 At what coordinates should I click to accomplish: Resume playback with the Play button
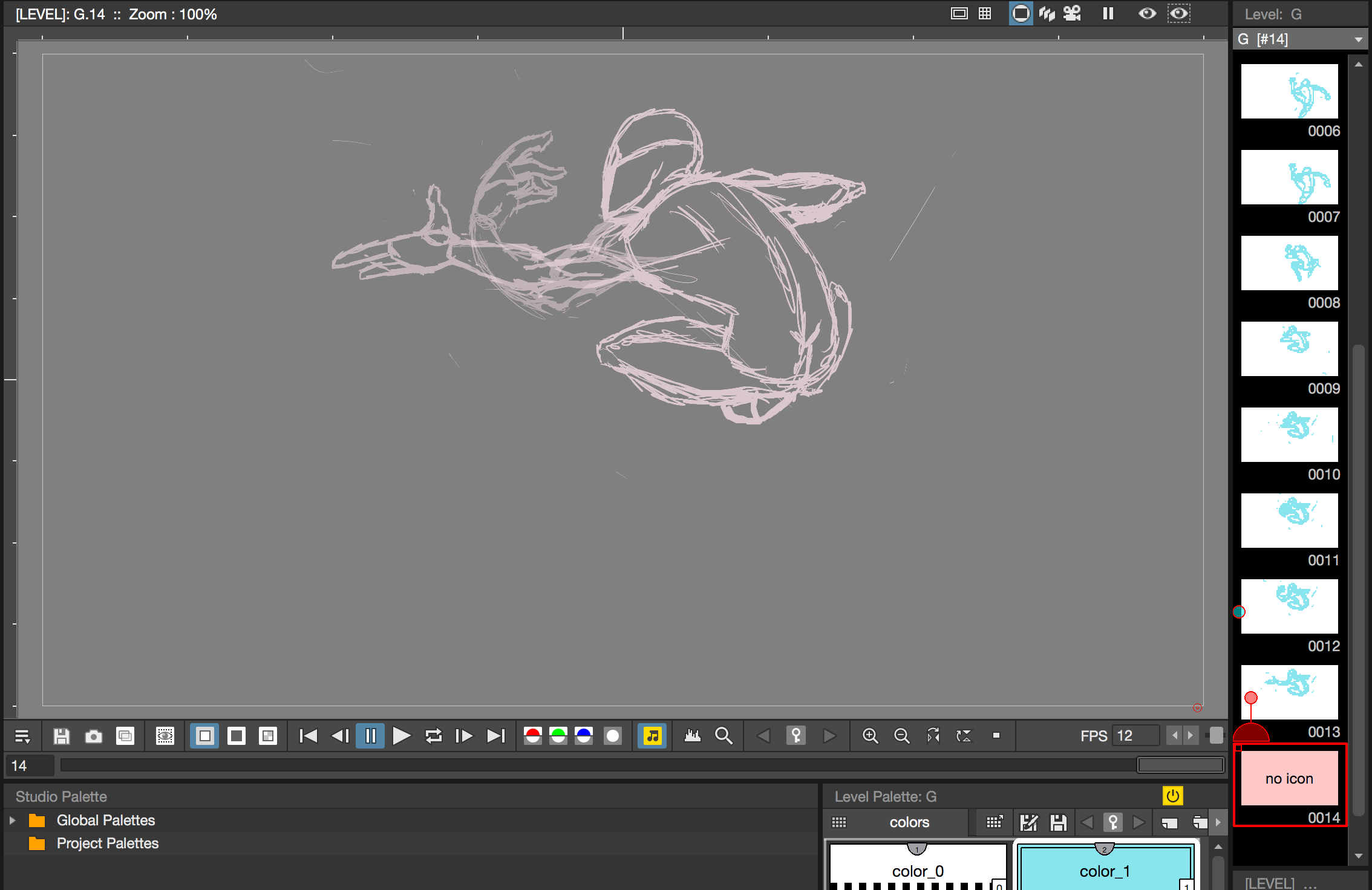tap(401, 736)
